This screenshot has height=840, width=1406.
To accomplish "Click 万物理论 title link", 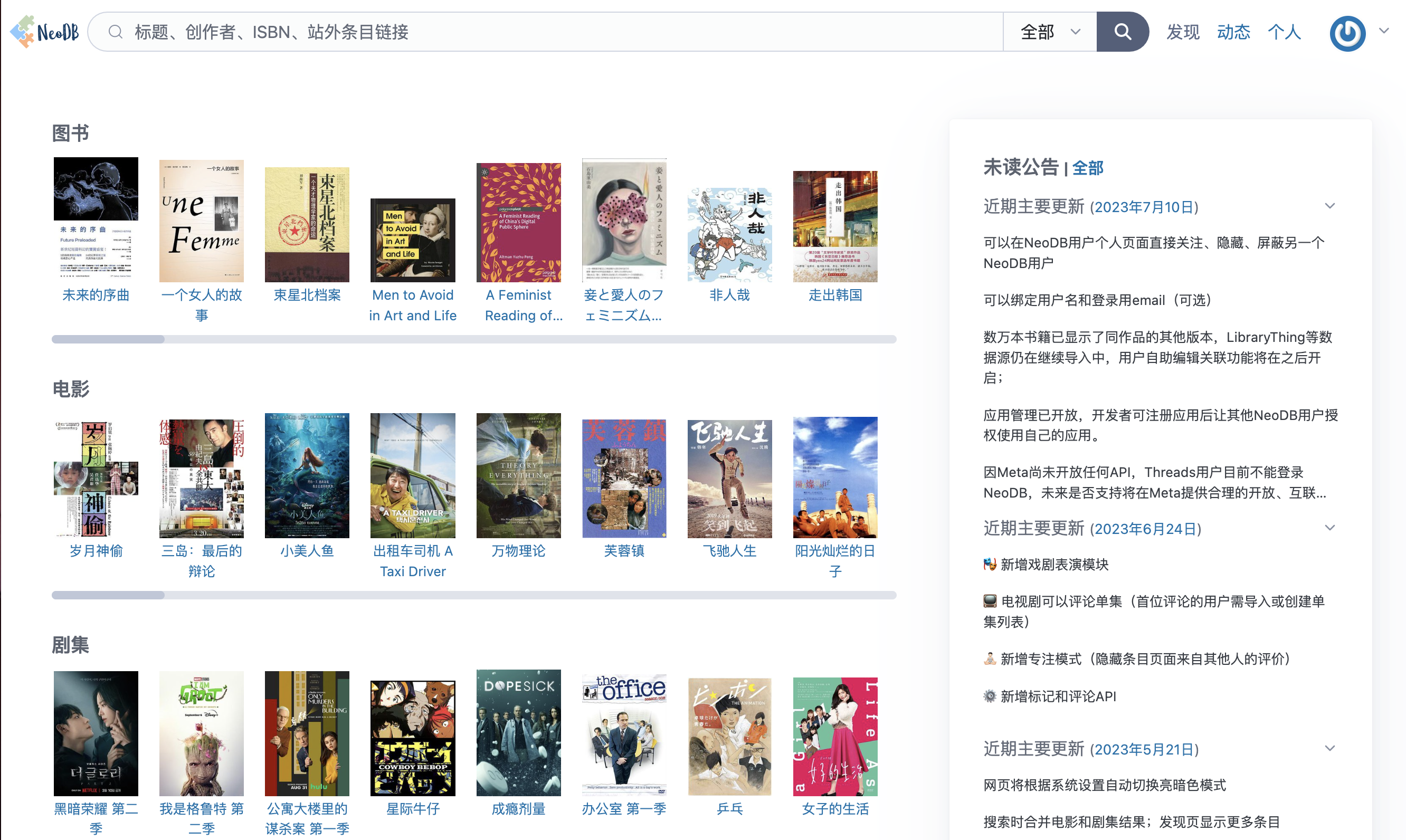I will (518, 551).
